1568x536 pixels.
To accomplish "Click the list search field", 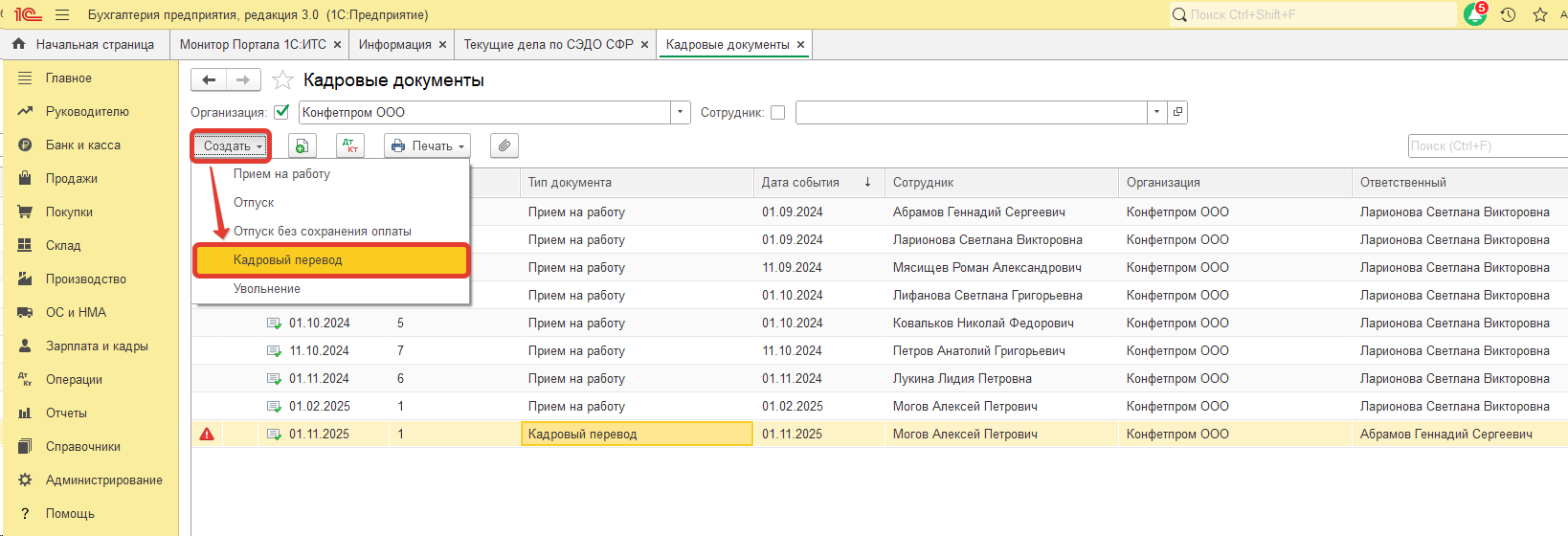I will 1486,145.
